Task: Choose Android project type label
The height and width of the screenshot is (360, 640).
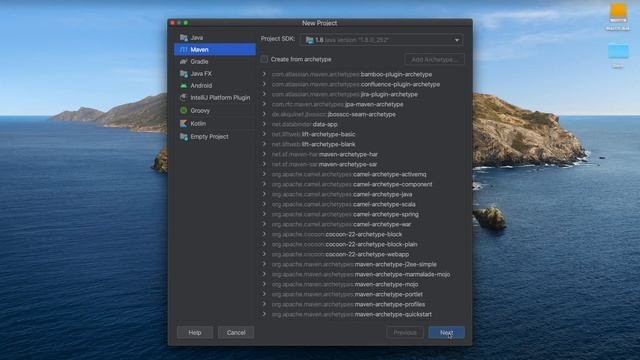Action: pyautogui.click(x=201, y=86)
